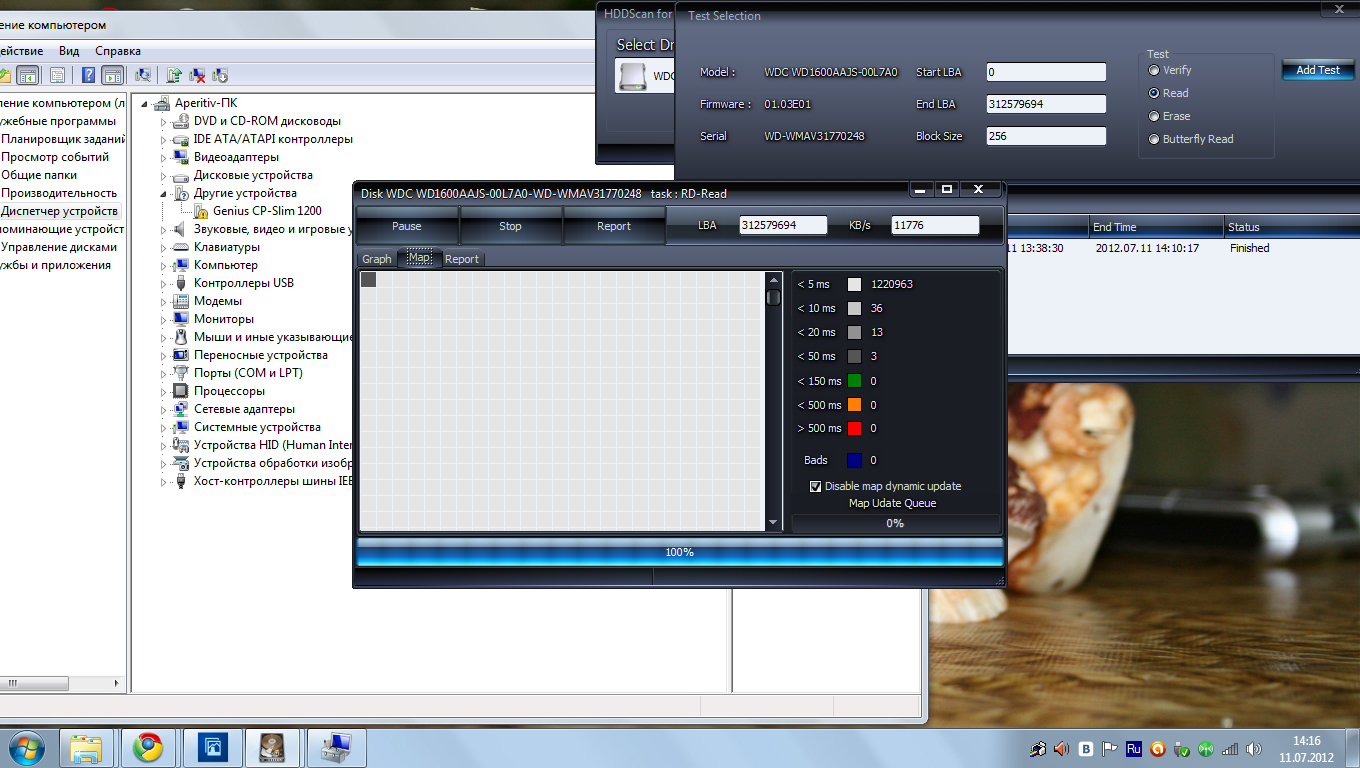Select Управление дисками in left pane
1360x768 pixels.
click(59, 247)
